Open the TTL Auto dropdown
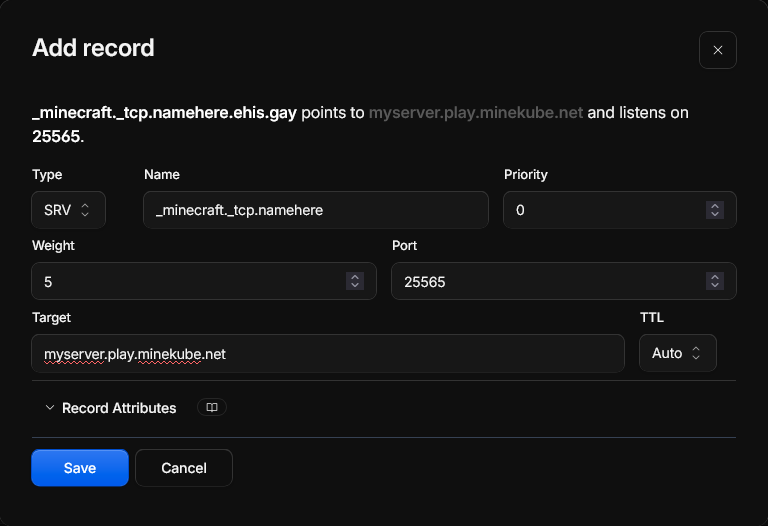 point(678,353)
